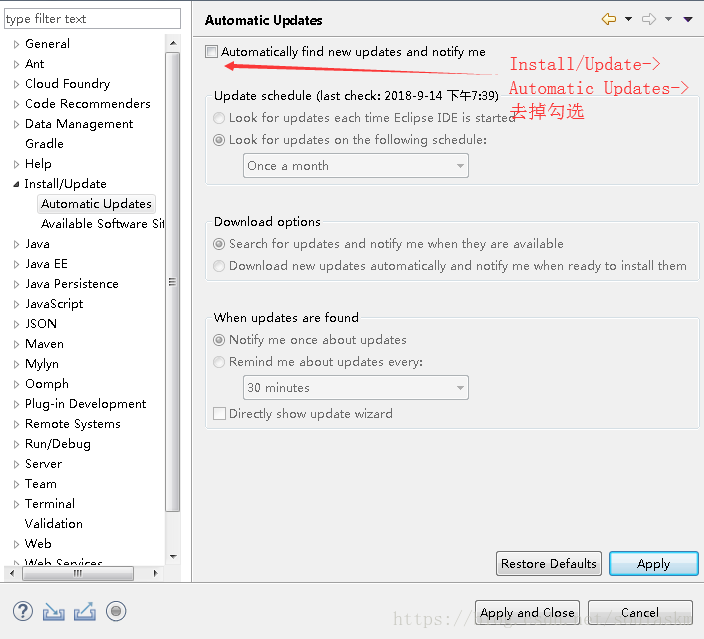Expand the General tree node

[16, 44]
